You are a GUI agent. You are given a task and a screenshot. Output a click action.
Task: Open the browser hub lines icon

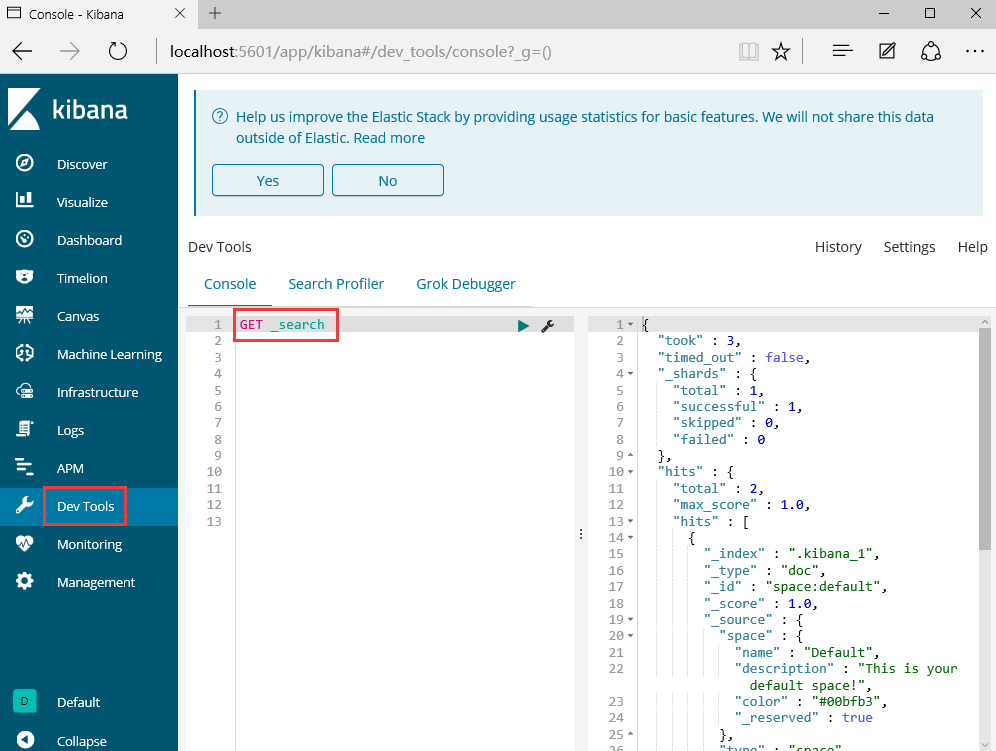click(842, 51)
